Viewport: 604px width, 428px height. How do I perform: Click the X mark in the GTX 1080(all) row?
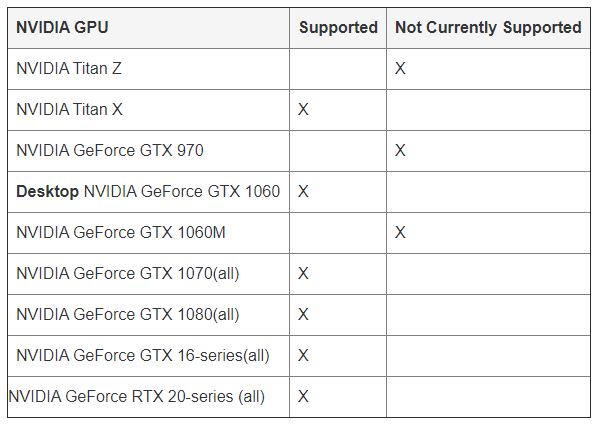tap(303, 314)
